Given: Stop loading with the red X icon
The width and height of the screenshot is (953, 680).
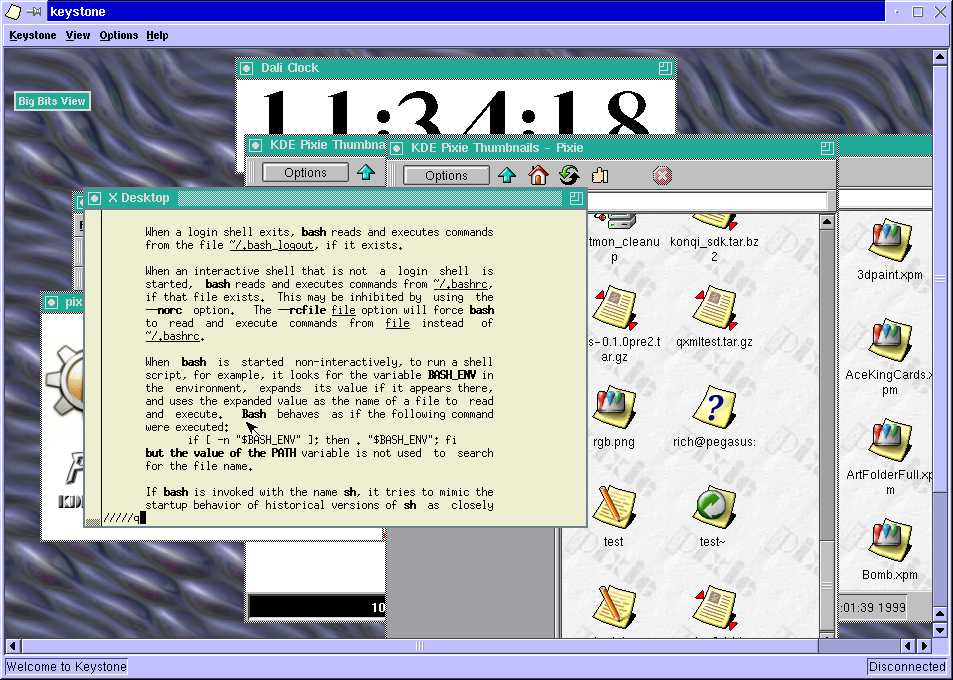Looking at the screenshot, I should [x=662, y=176].
